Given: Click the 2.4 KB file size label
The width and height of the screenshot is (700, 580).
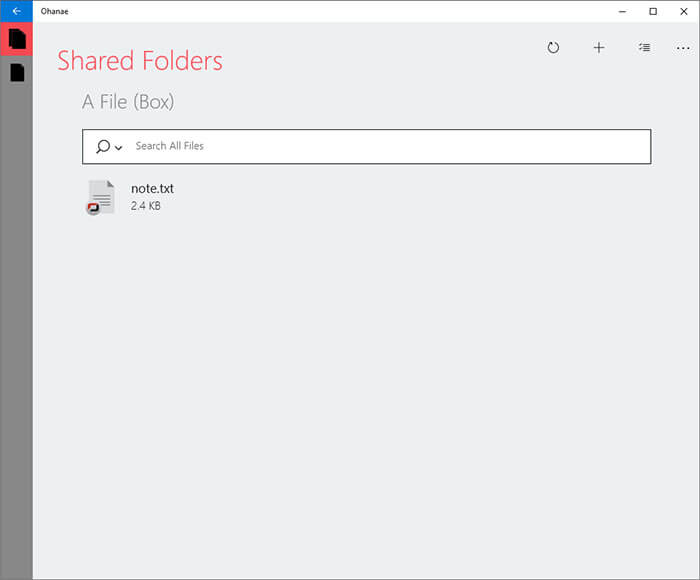Looking at the screenshot, I should (x=146, y=206).
